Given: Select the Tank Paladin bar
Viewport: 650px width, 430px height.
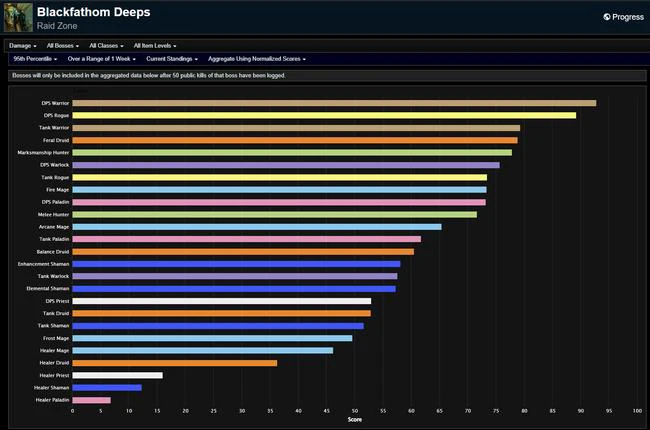Looking at the screenshot, I should [247, 239].
